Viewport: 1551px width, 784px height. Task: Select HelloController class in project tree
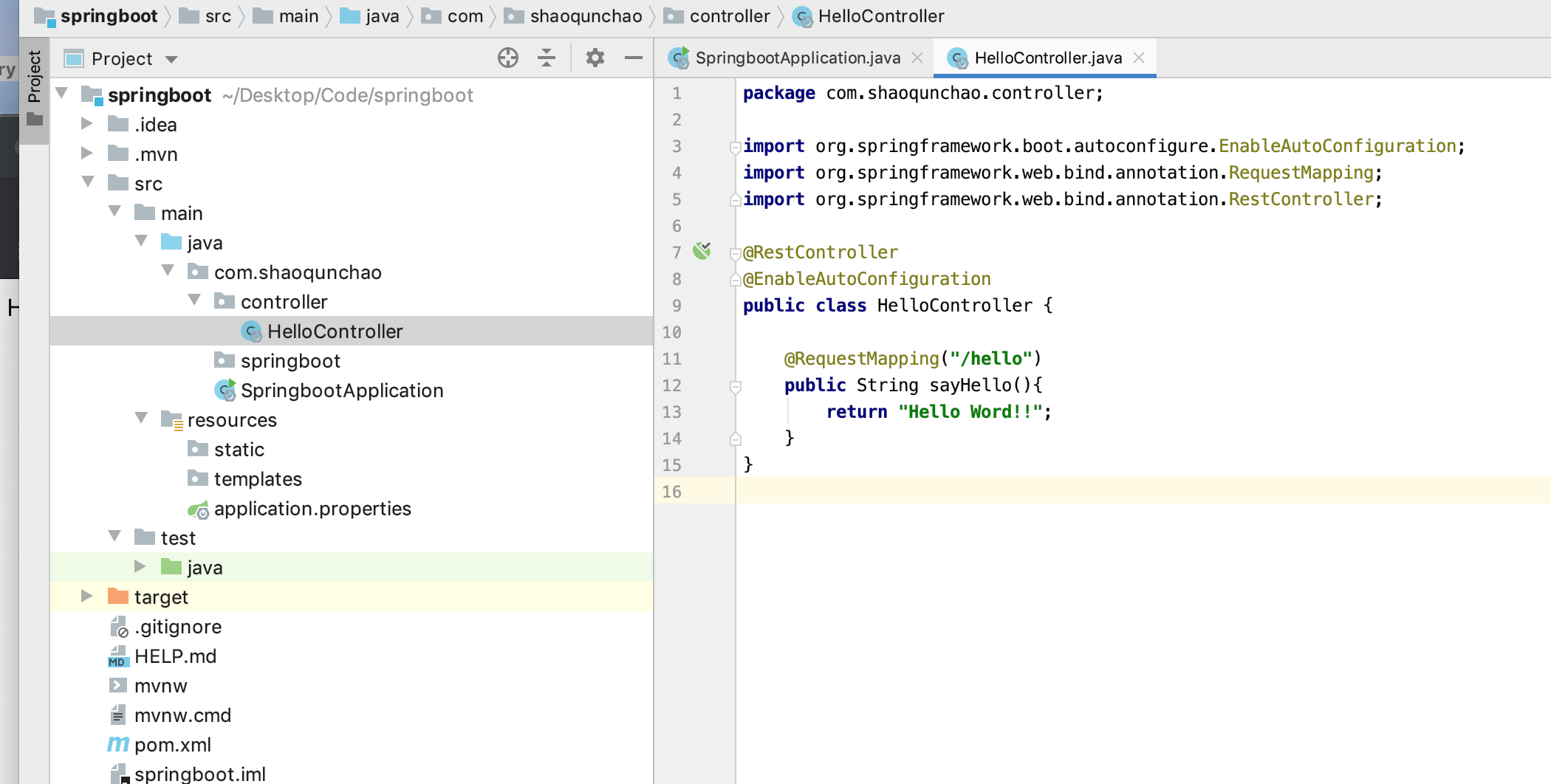335,331
